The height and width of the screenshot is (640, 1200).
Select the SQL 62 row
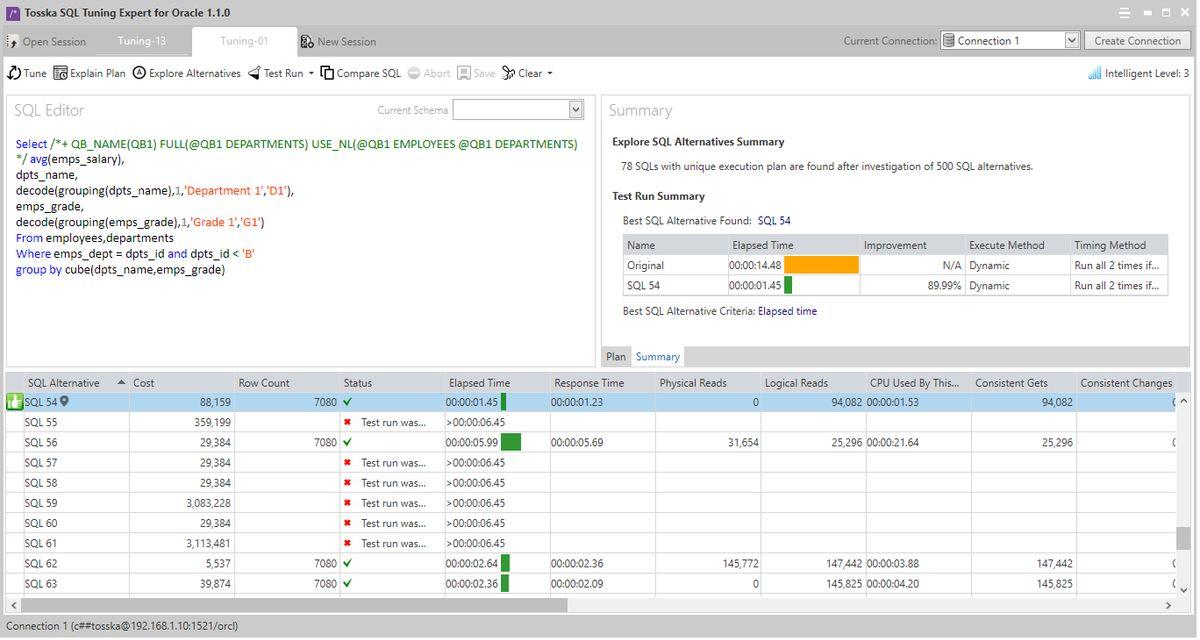pos(590,563)
